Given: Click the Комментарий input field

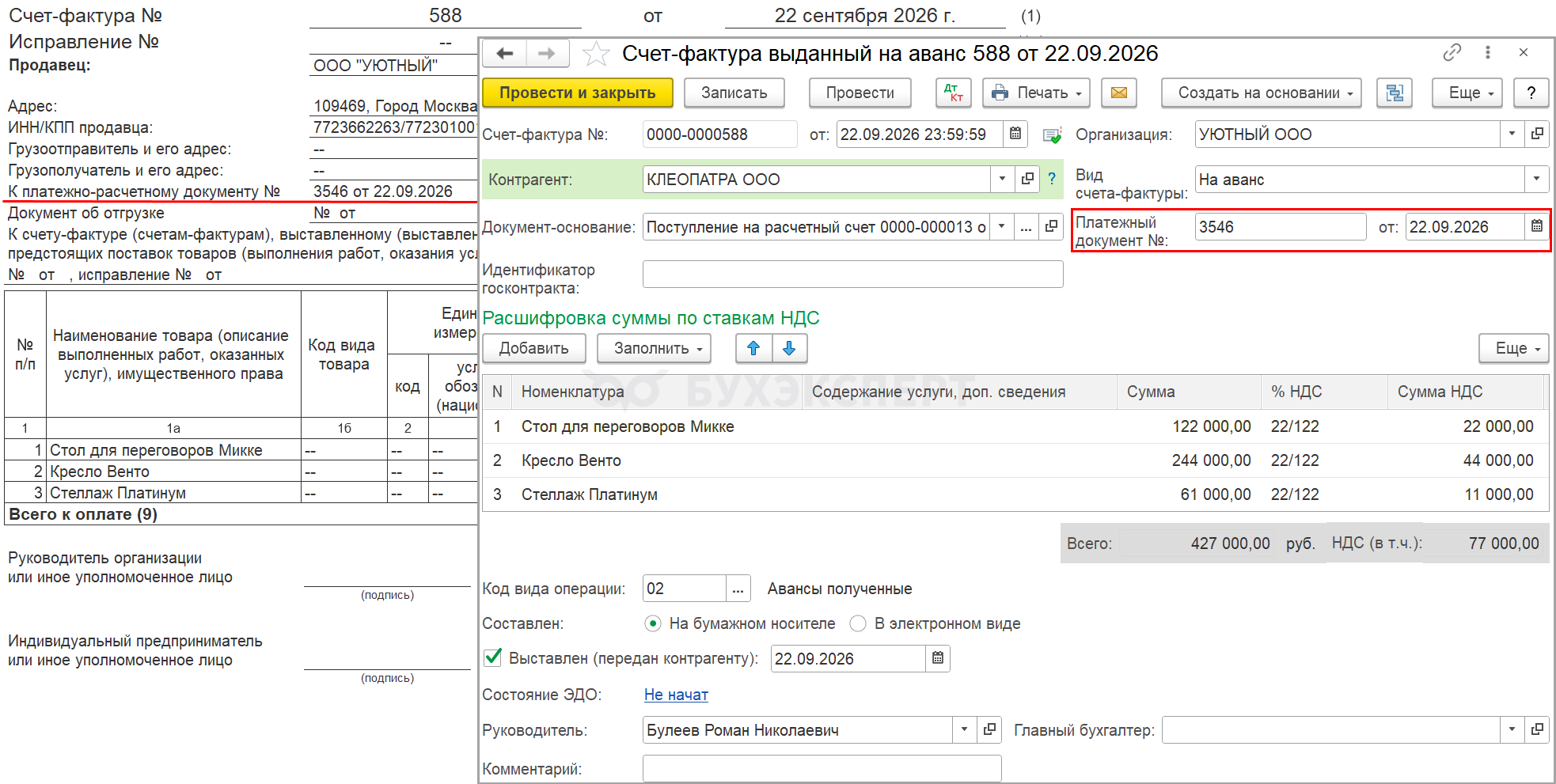Looking at the screenshot, I should (822, 768).
